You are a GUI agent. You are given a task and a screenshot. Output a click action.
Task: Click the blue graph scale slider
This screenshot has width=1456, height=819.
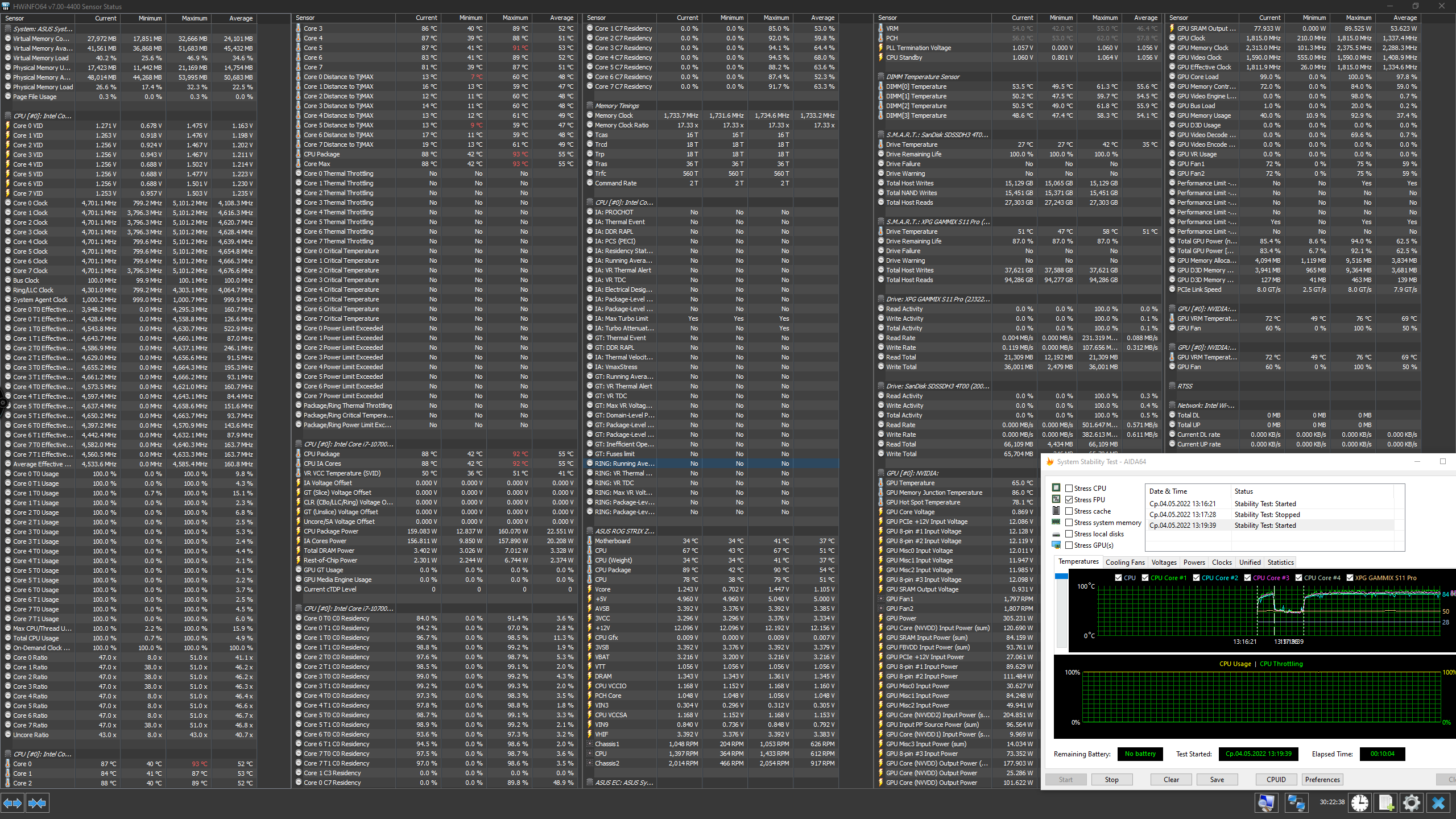click(1061, 577)
